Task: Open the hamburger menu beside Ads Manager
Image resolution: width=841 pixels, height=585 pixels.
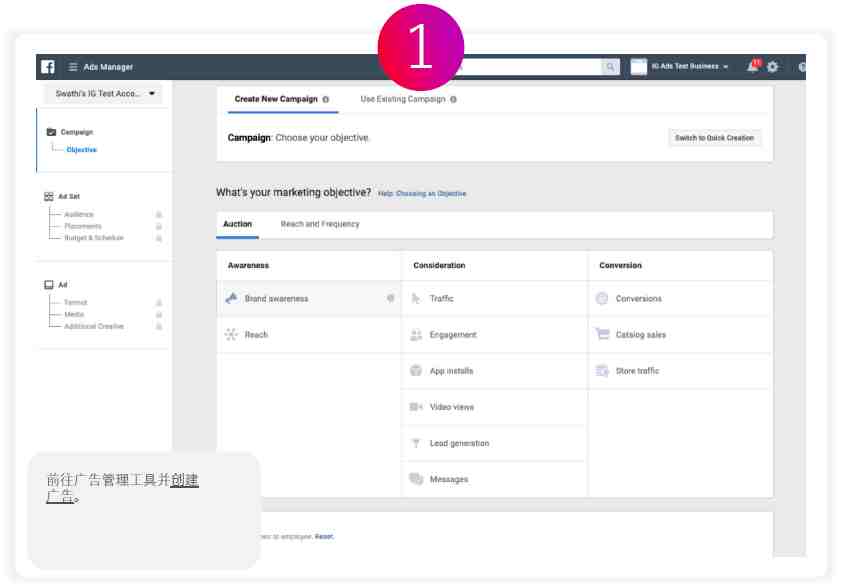Action: tap(73, 66)
